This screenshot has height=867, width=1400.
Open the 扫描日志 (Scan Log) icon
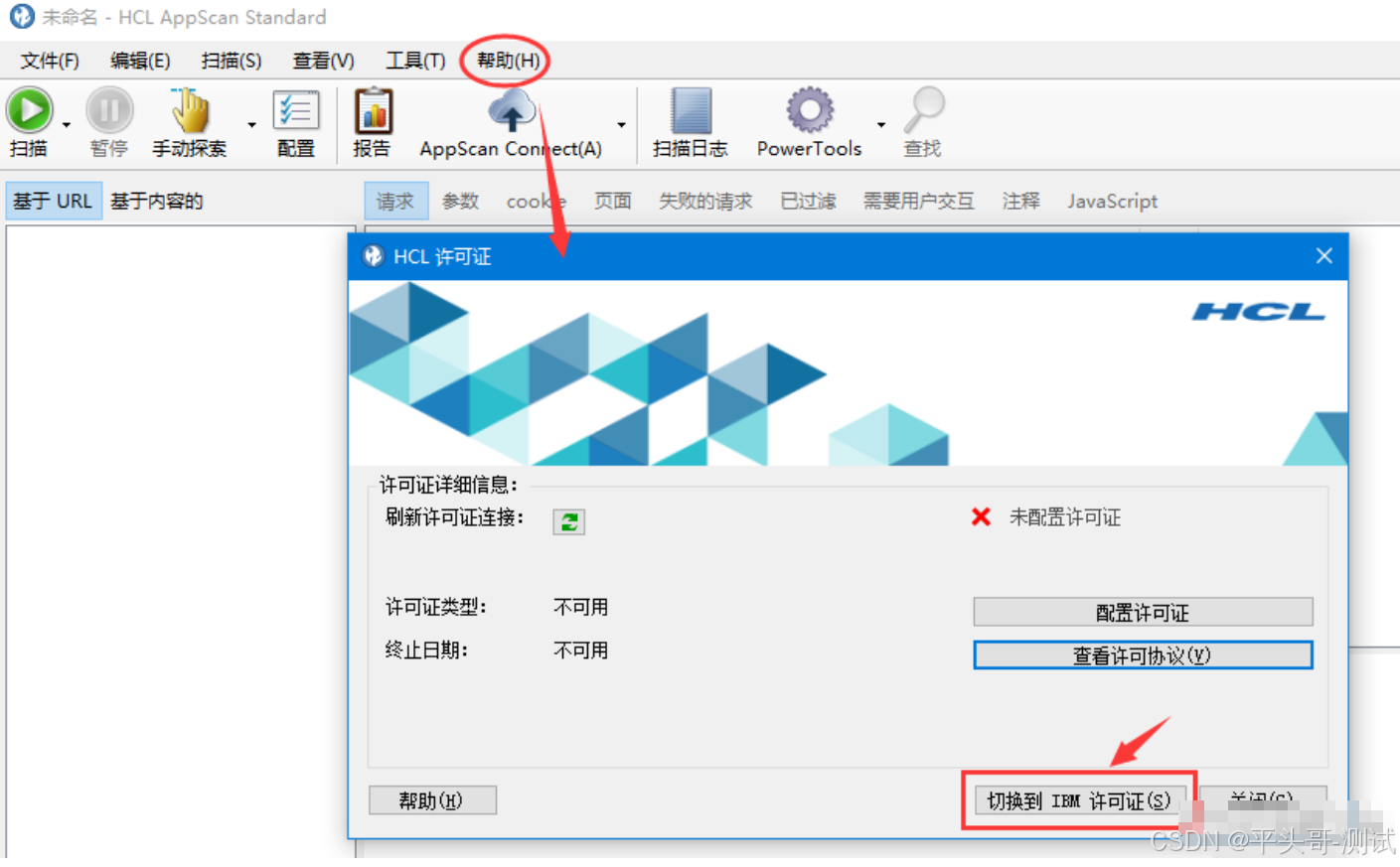coord(690,111)
